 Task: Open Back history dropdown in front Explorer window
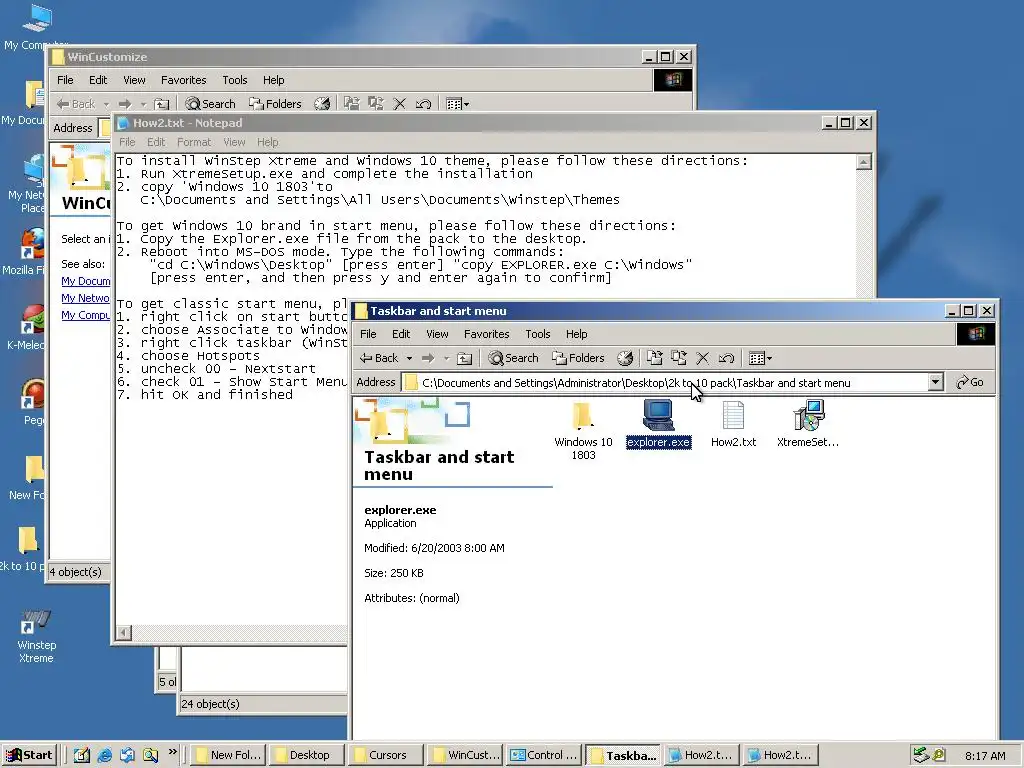click(x=409, y=358)
